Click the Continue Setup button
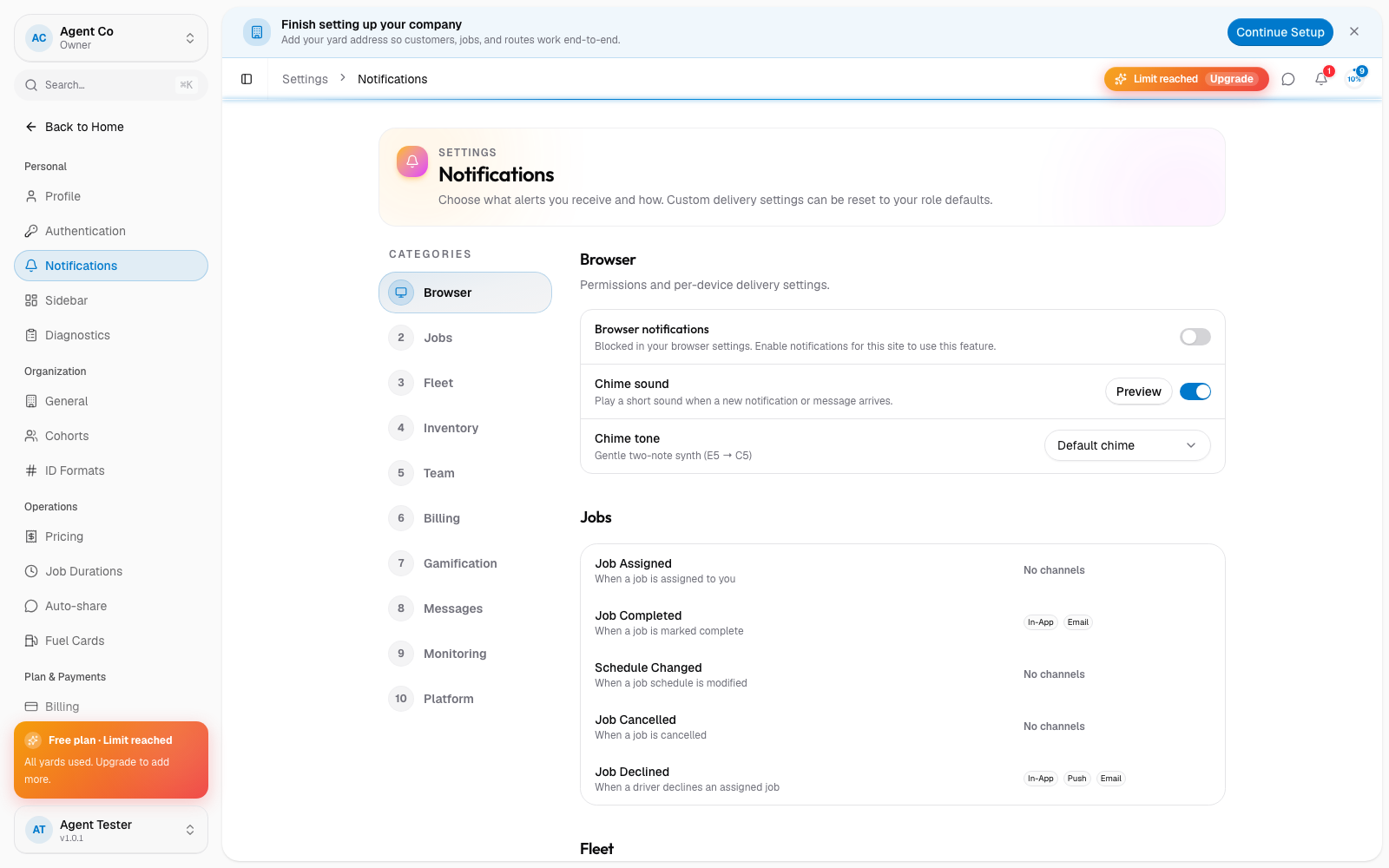This screenshot has height=868, width=1389. point(1280,32)
